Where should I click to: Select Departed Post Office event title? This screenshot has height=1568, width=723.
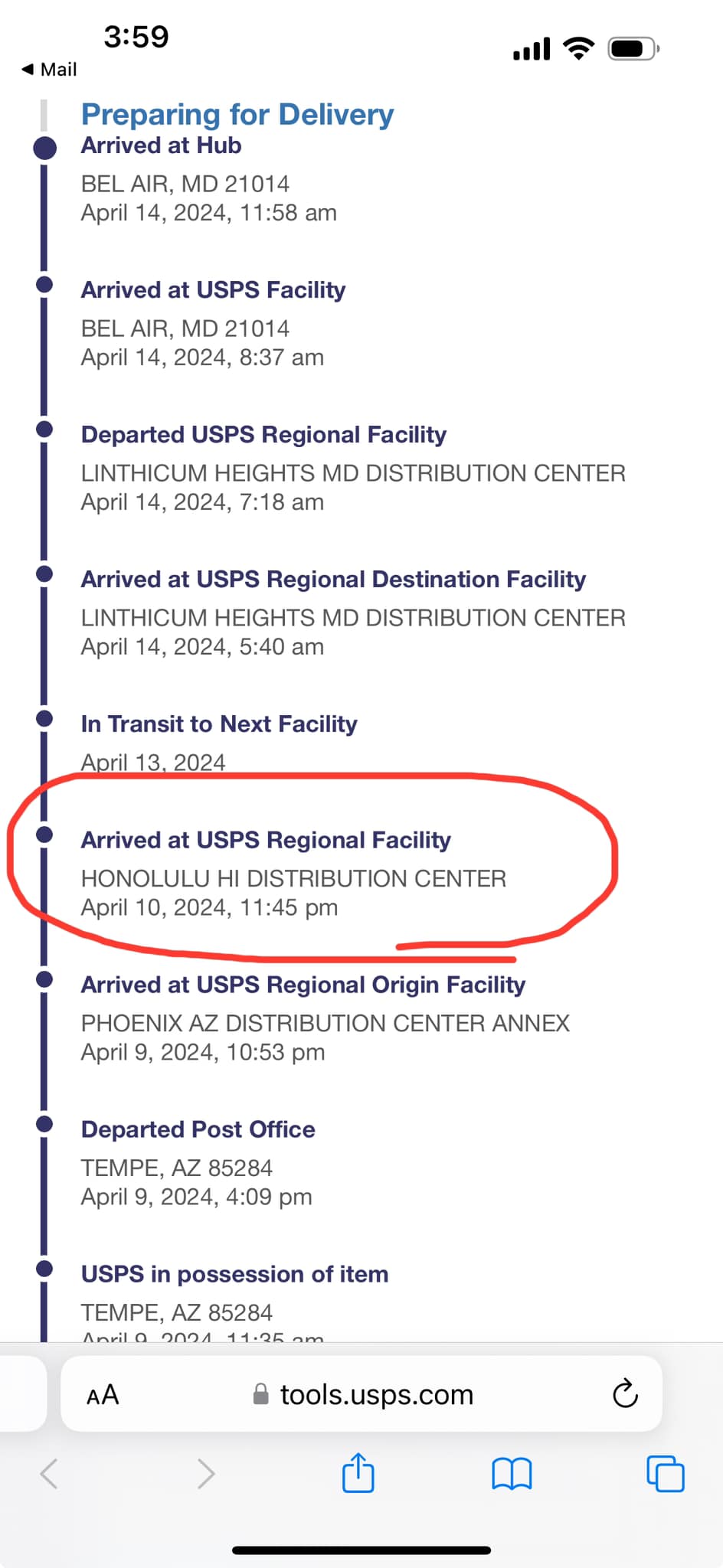198,1129
